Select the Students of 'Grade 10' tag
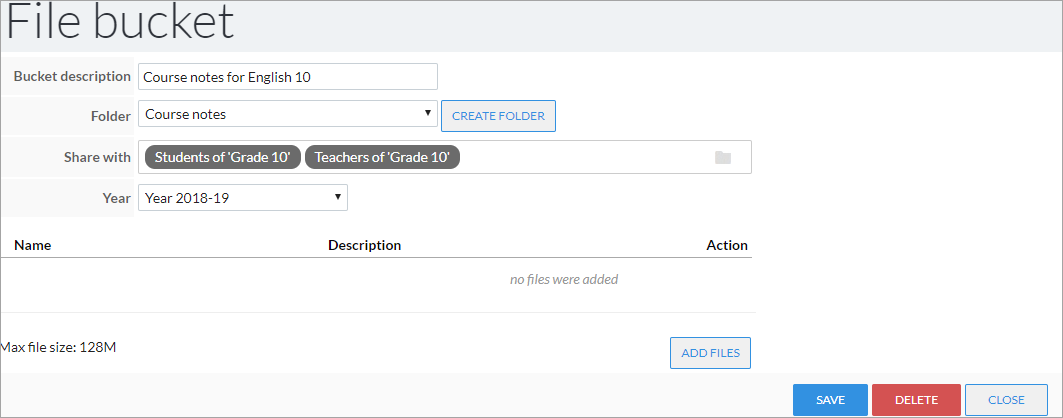 click(223, 157)
